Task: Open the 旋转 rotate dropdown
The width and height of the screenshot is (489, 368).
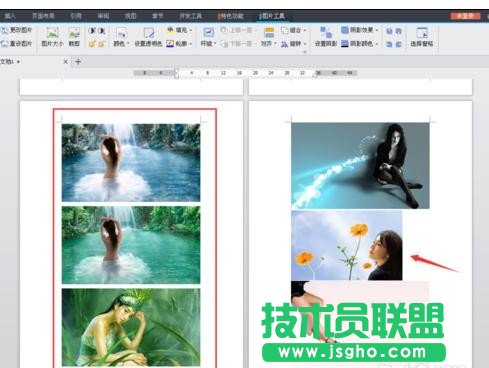Action: click(294, 44)
